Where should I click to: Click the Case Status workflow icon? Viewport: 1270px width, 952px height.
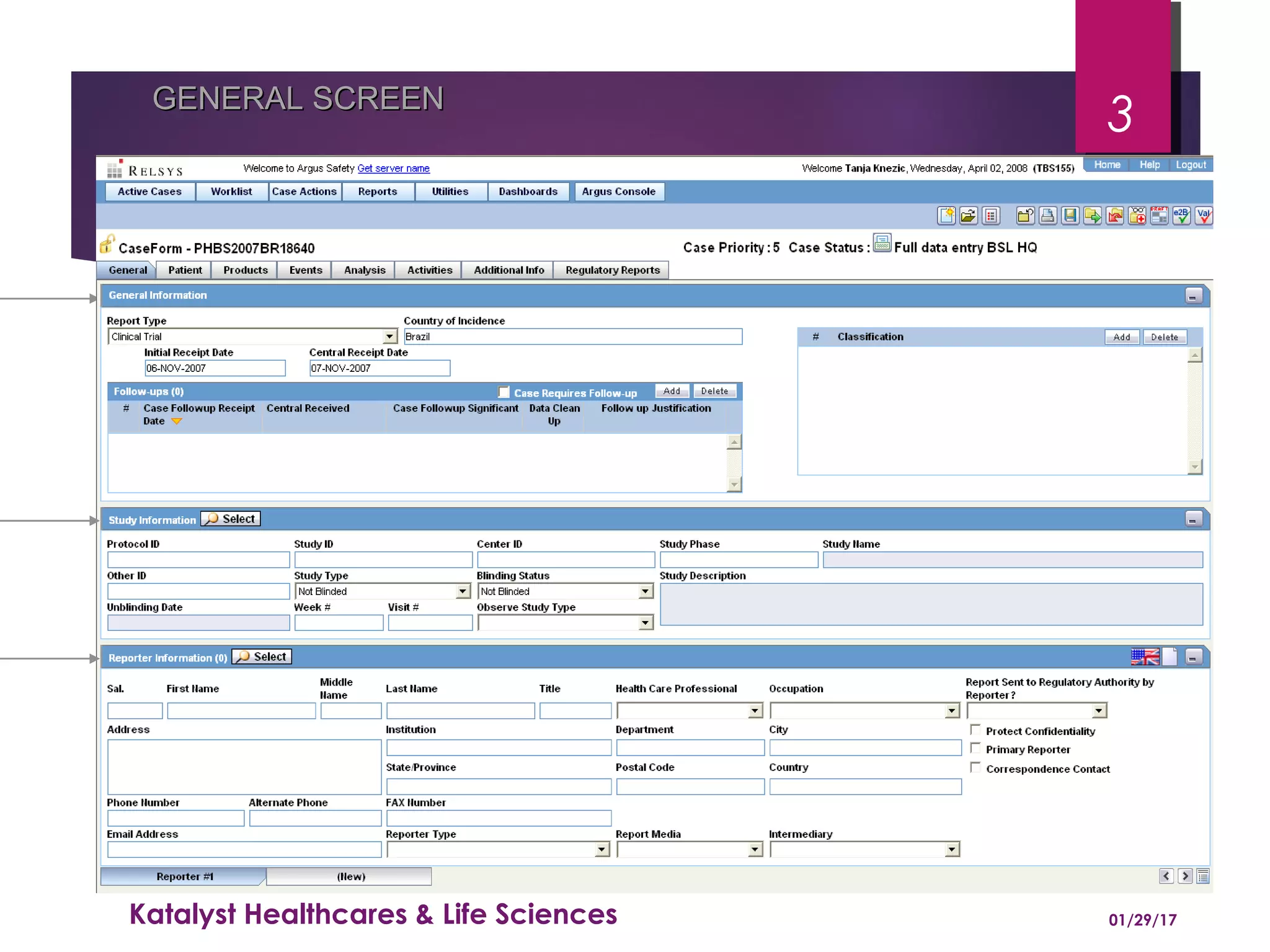[x=882, y=242]
